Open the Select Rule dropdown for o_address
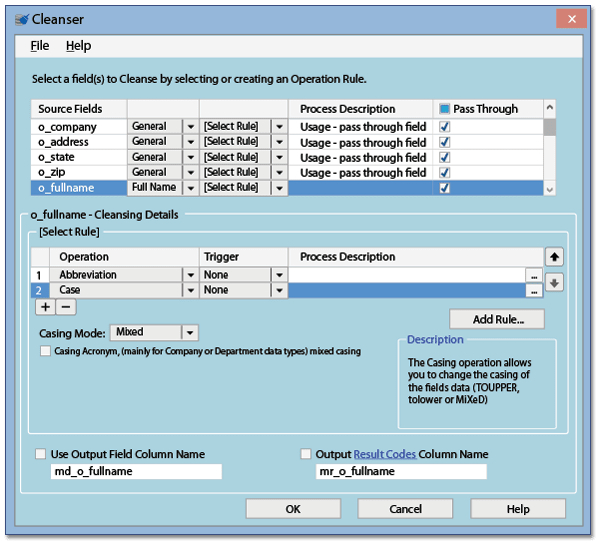The height and width of the screenshot is (546, 600). (x=279, y=142)
